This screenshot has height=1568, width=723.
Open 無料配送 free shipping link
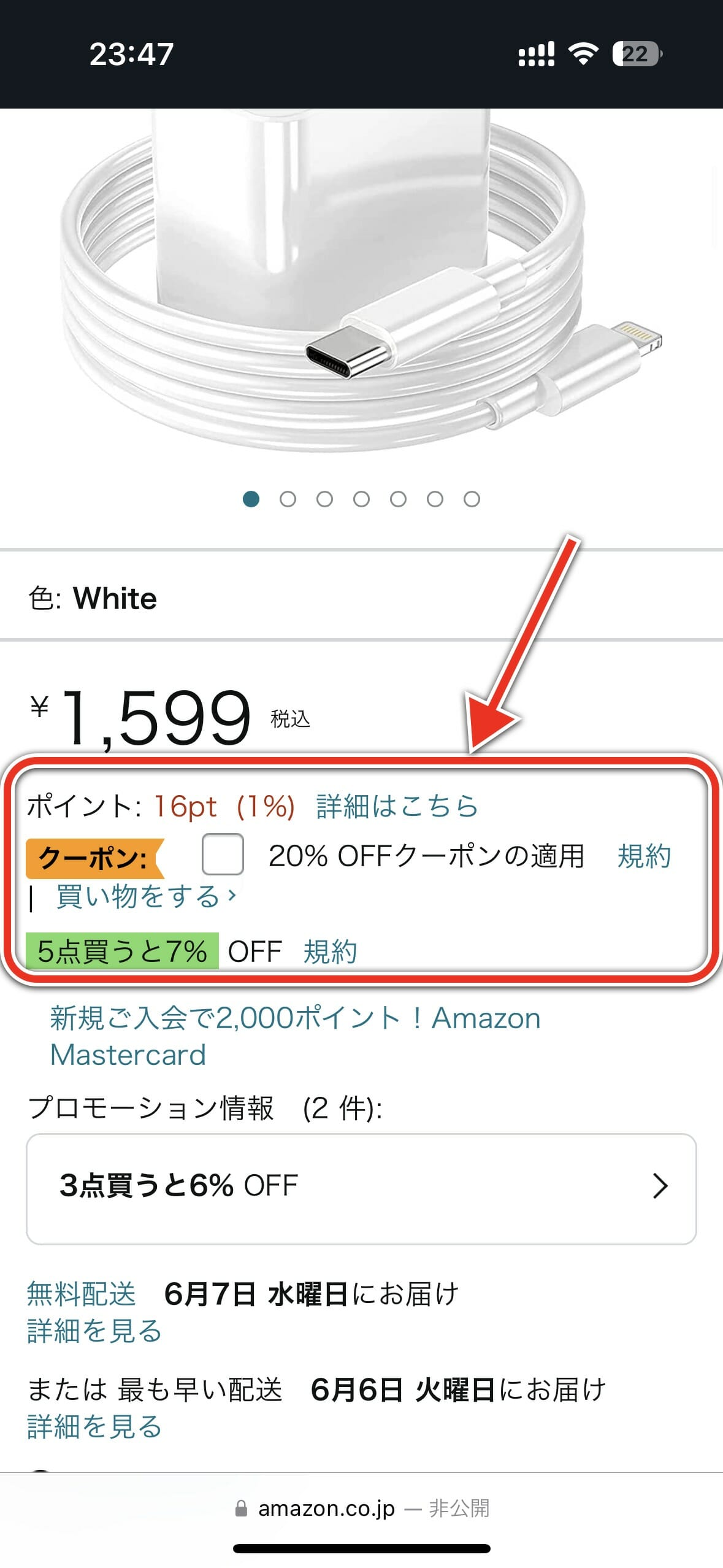[x=81, y=1294]
